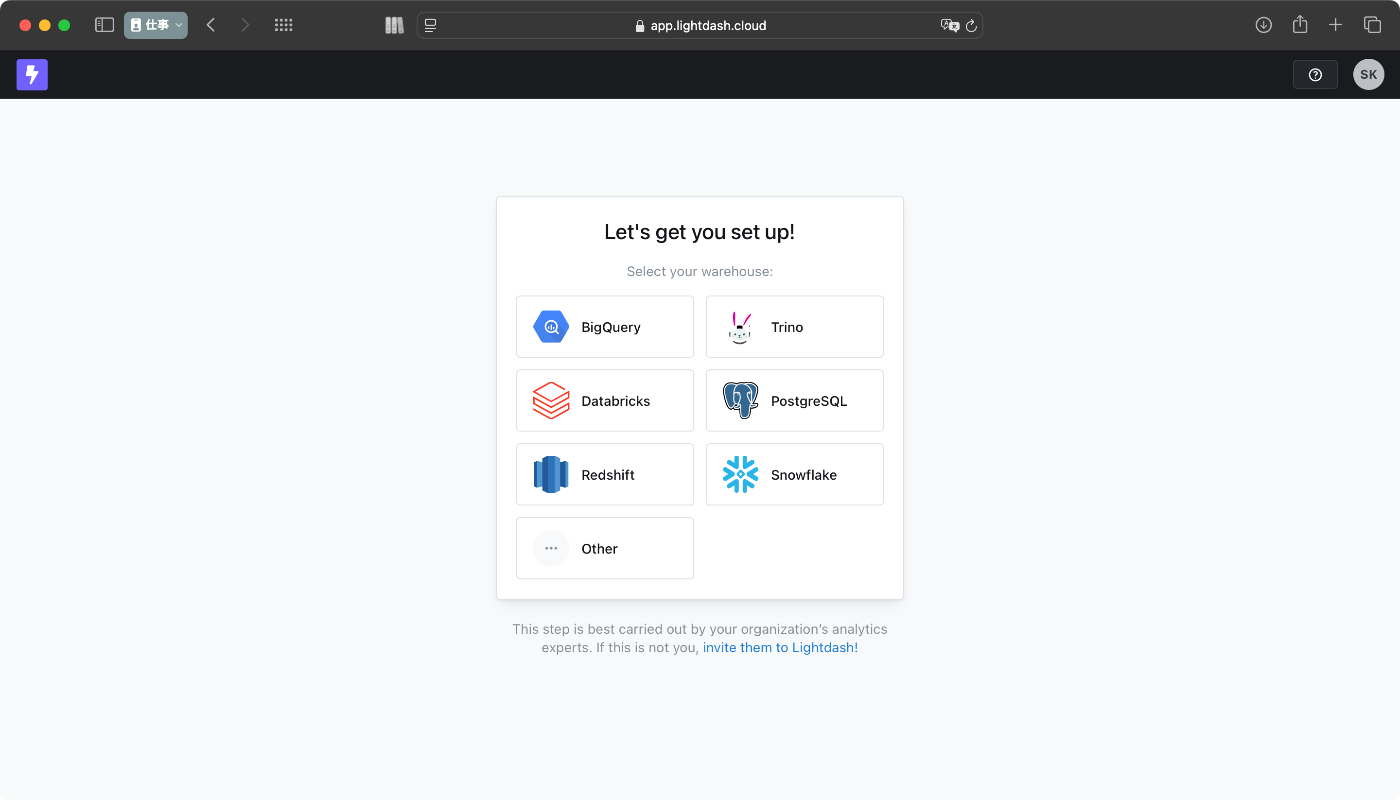Open the help question mark menu
This screenshot has height=800, width=1400.
[1315, 75]
